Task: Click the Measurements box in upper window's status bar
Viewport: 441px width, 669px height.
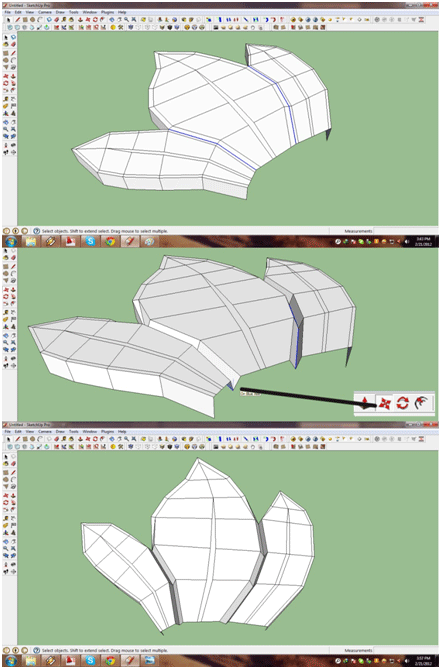Action: pos(406,231)
